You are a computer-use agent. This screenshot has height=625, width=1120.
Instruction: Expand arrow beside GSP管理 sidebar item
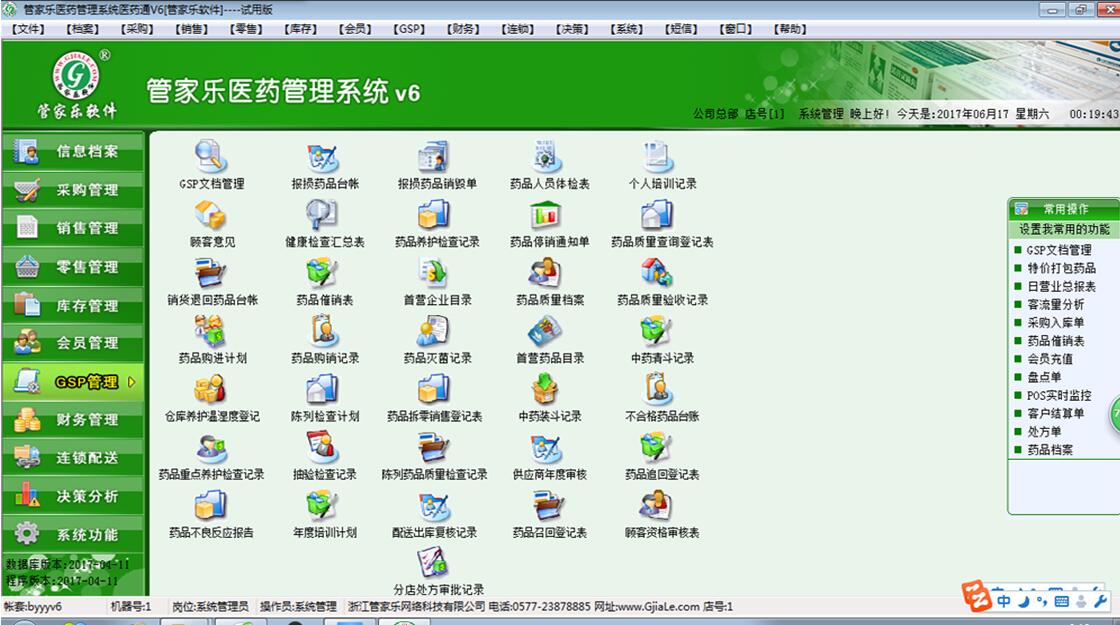click(131, 382)
